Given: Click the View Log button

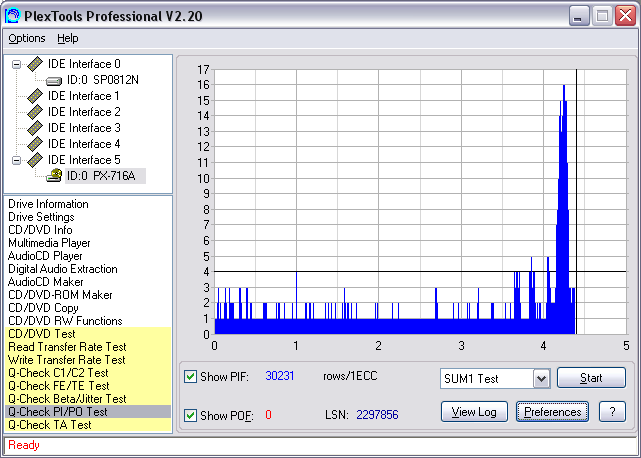Looking at the screenshot, I should tap(474, 412).
